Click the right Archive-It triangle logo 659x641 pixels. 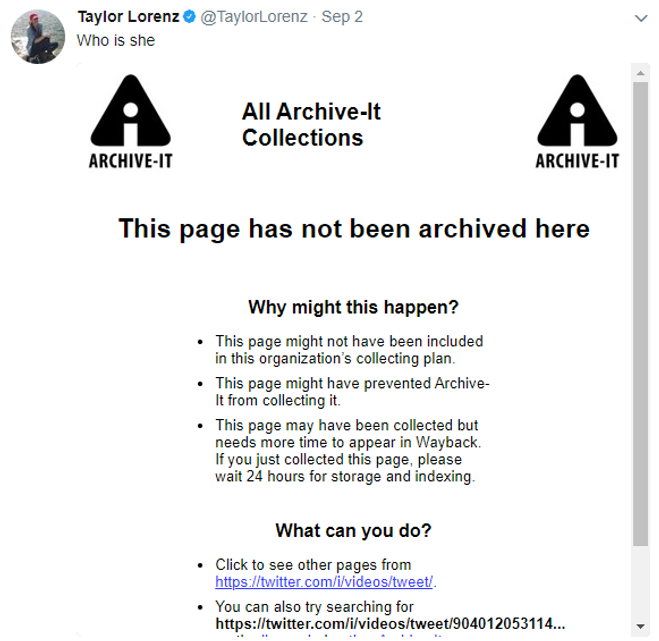(577, 122)
